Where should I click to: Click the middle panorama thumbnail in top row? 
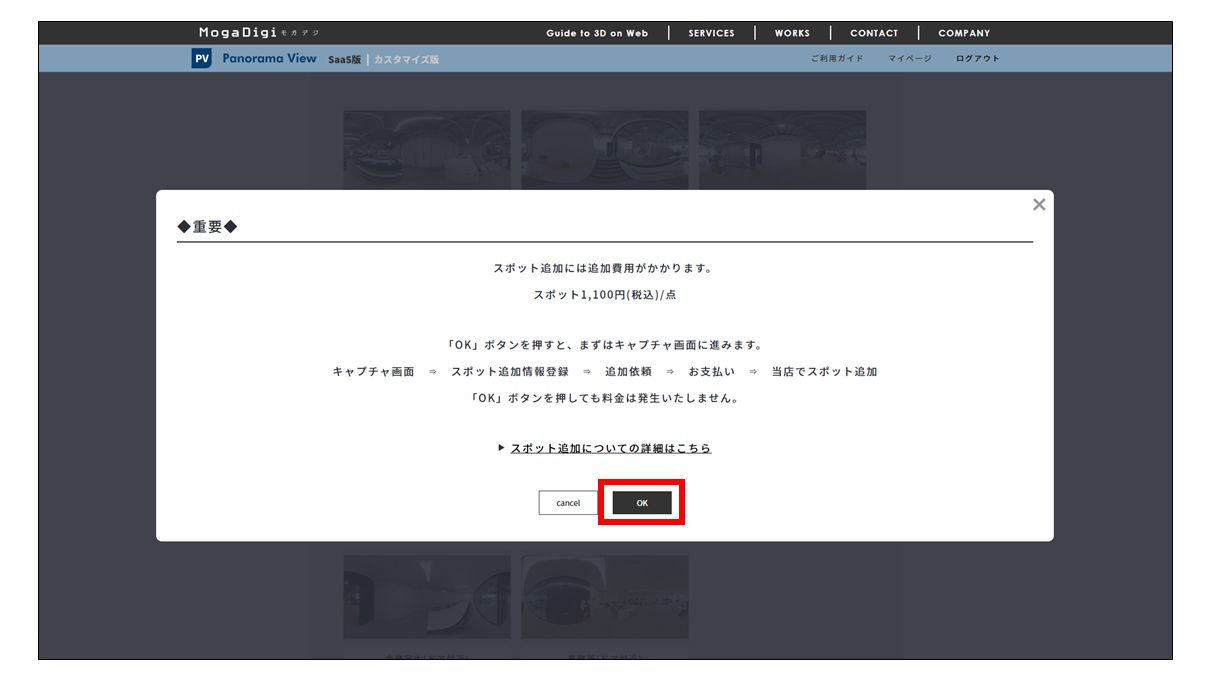[x=605, y=150]
